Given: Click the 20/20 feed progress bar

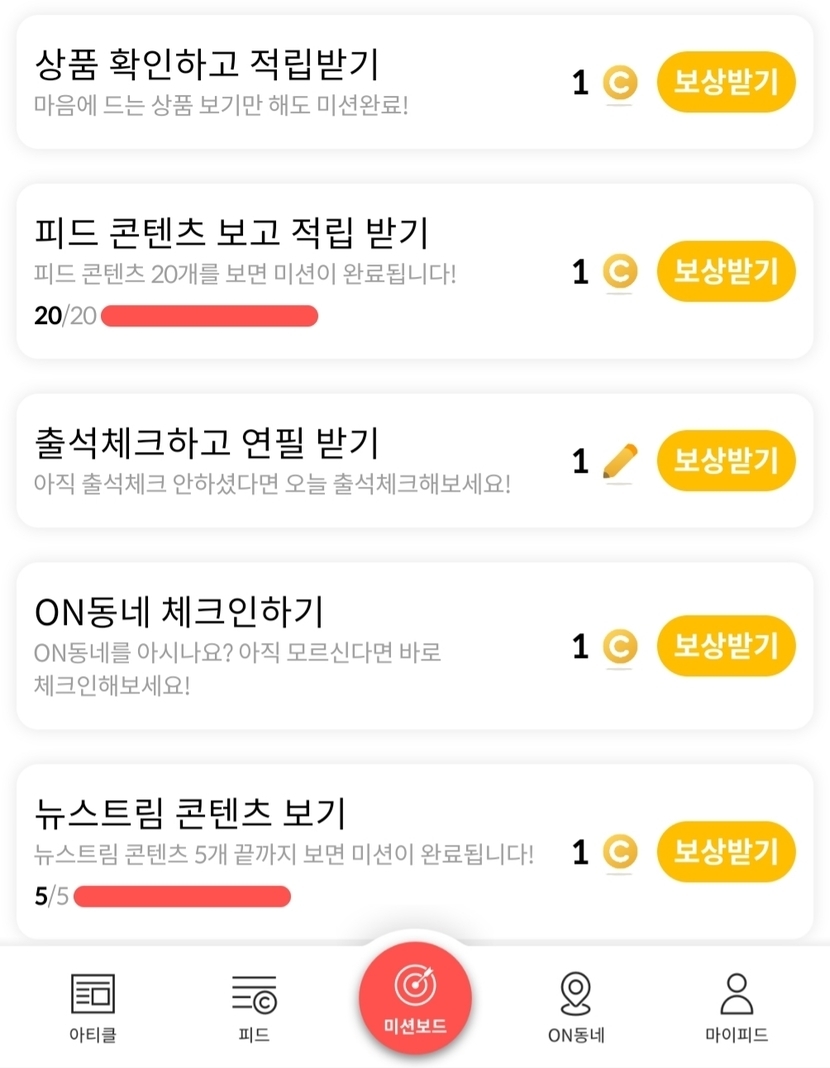Looking at the screenshot, I should tap(209, 317).
